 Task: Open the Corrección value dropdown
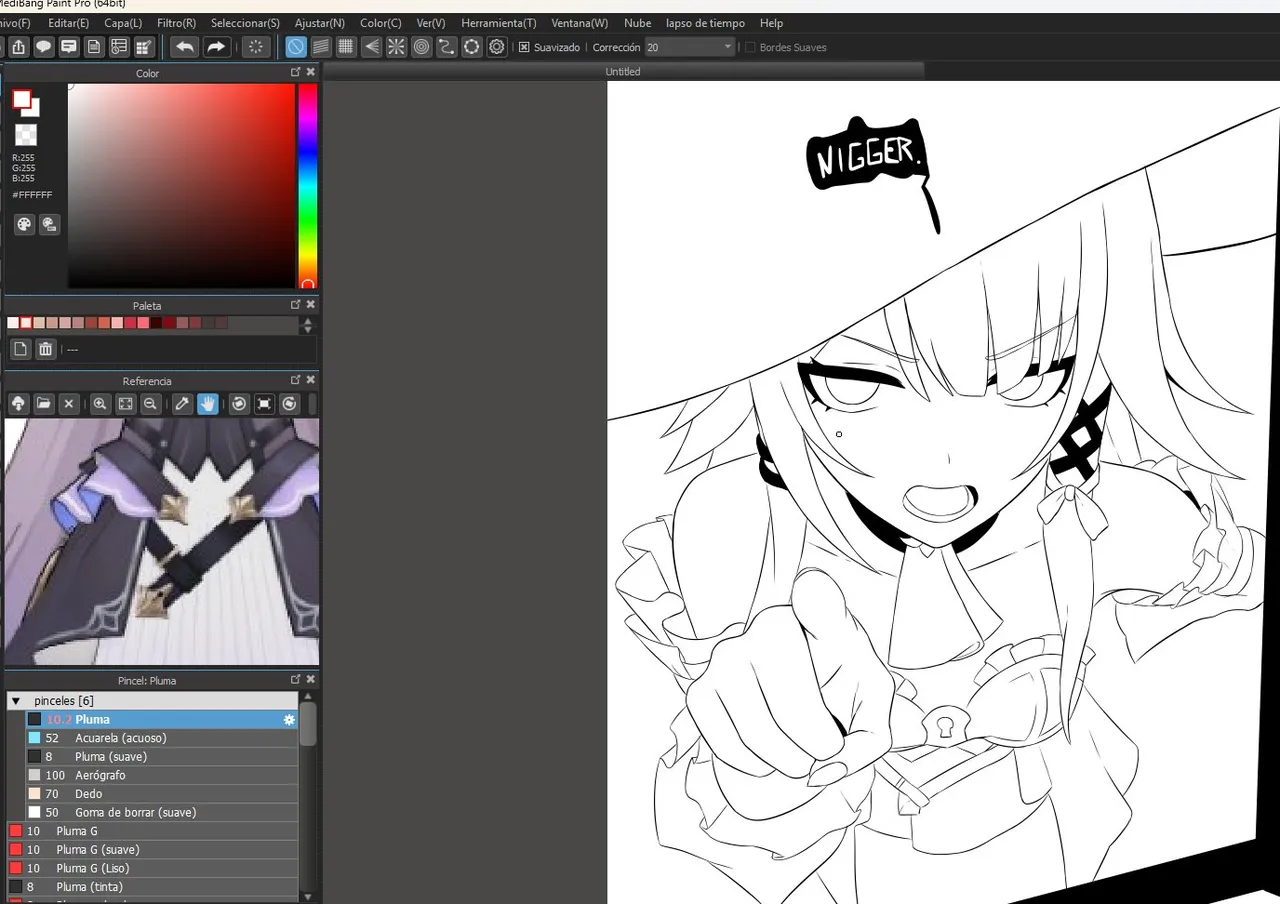coord(727,47)
